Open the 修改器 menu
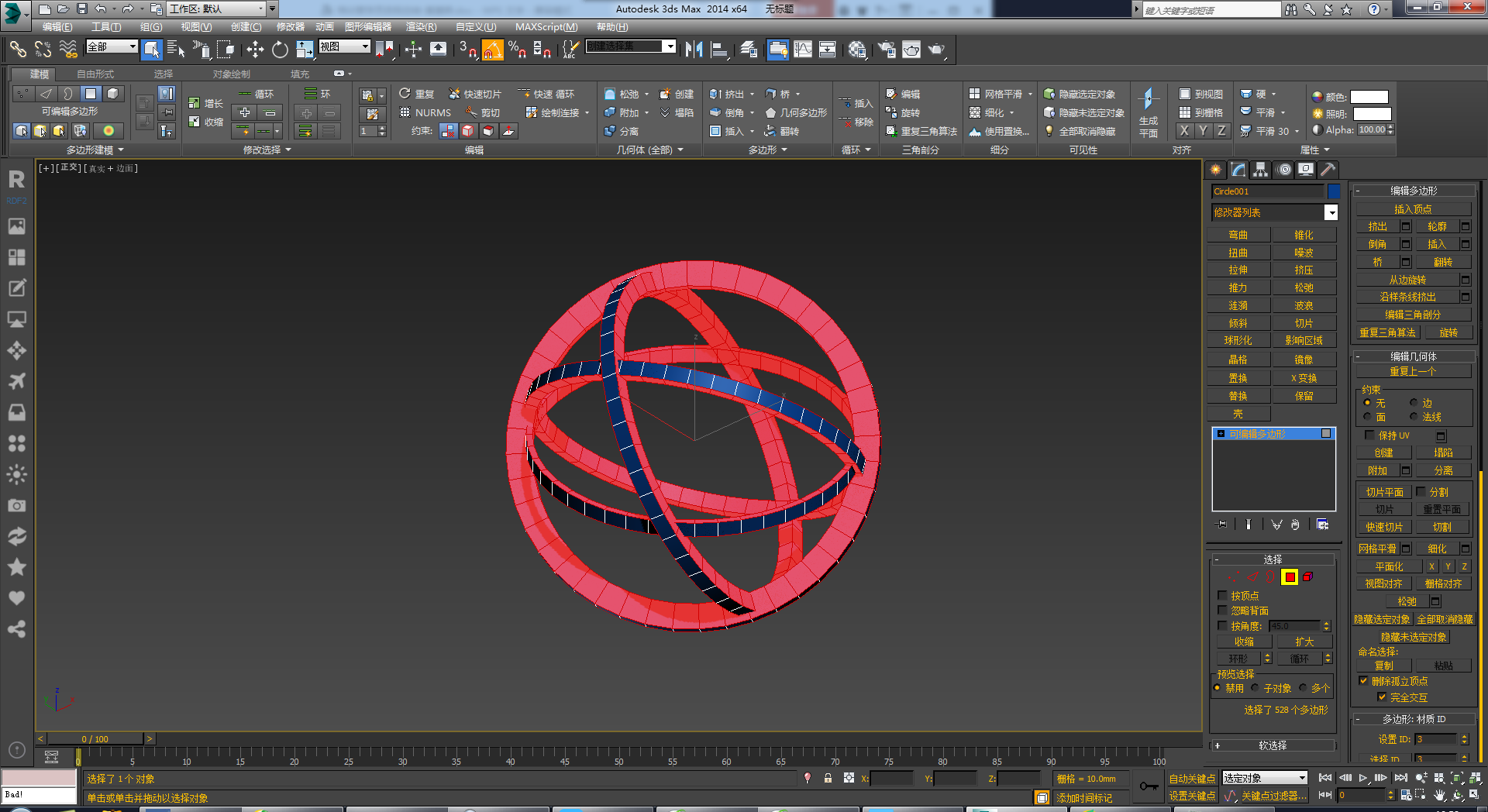 (291, 27)
